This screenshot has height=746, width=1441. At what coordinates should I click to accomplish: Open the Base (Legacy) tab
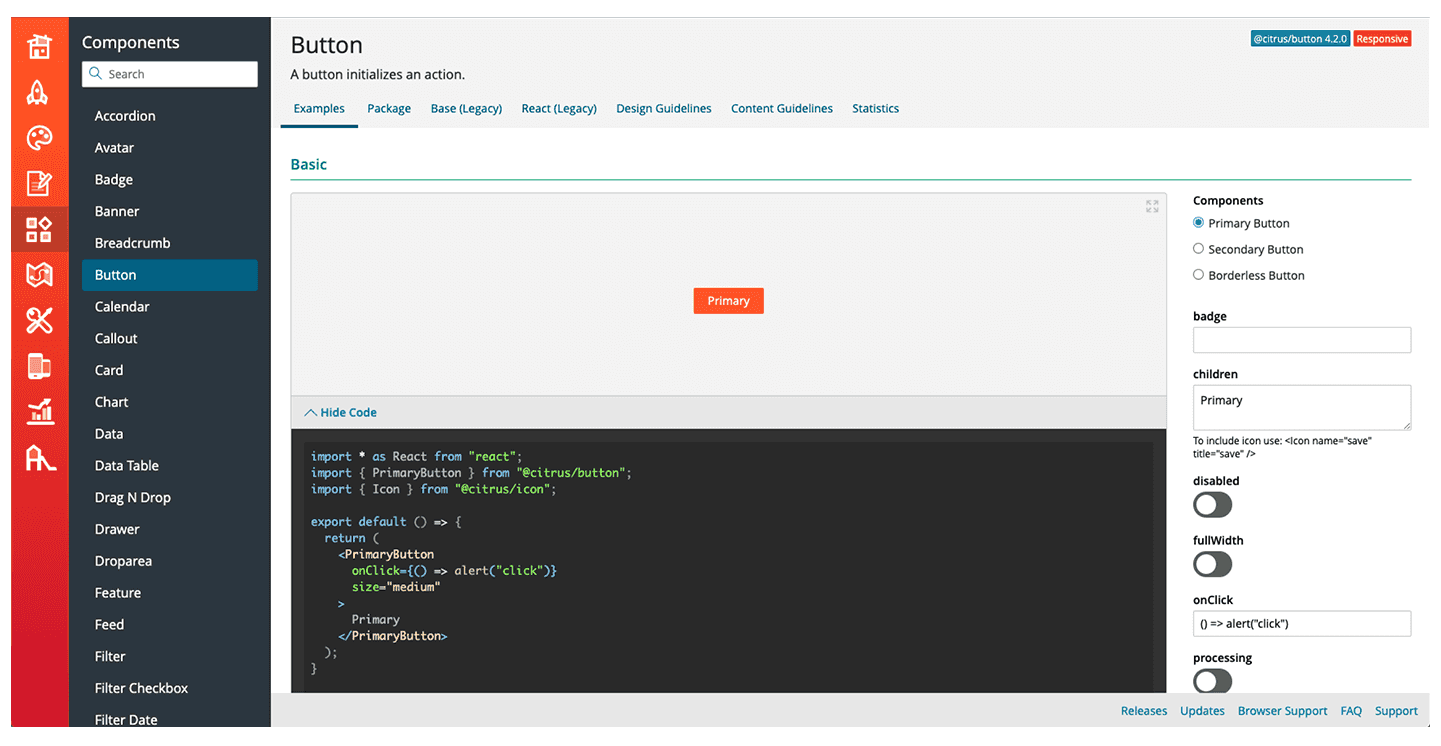tap(466, 108)
